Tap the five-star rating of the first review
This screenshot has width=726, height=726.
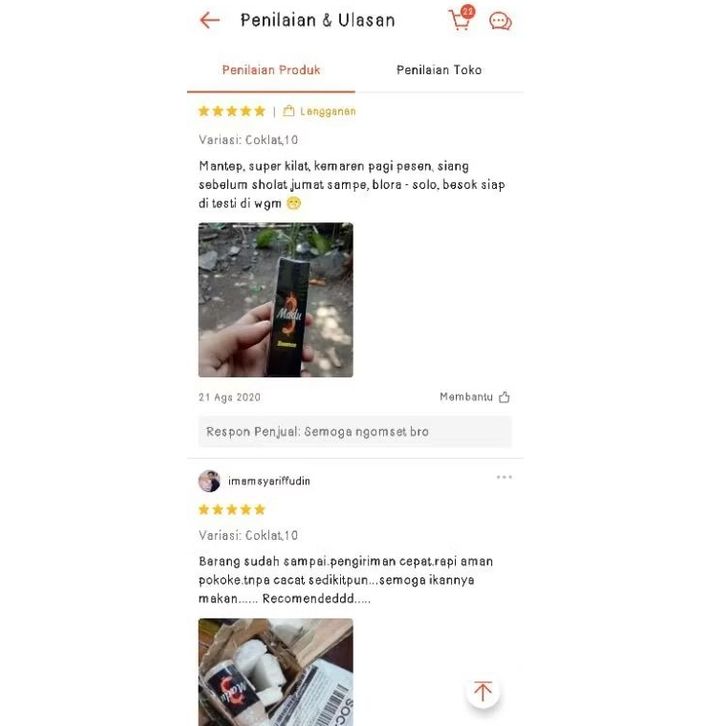(x=232, y=111)
